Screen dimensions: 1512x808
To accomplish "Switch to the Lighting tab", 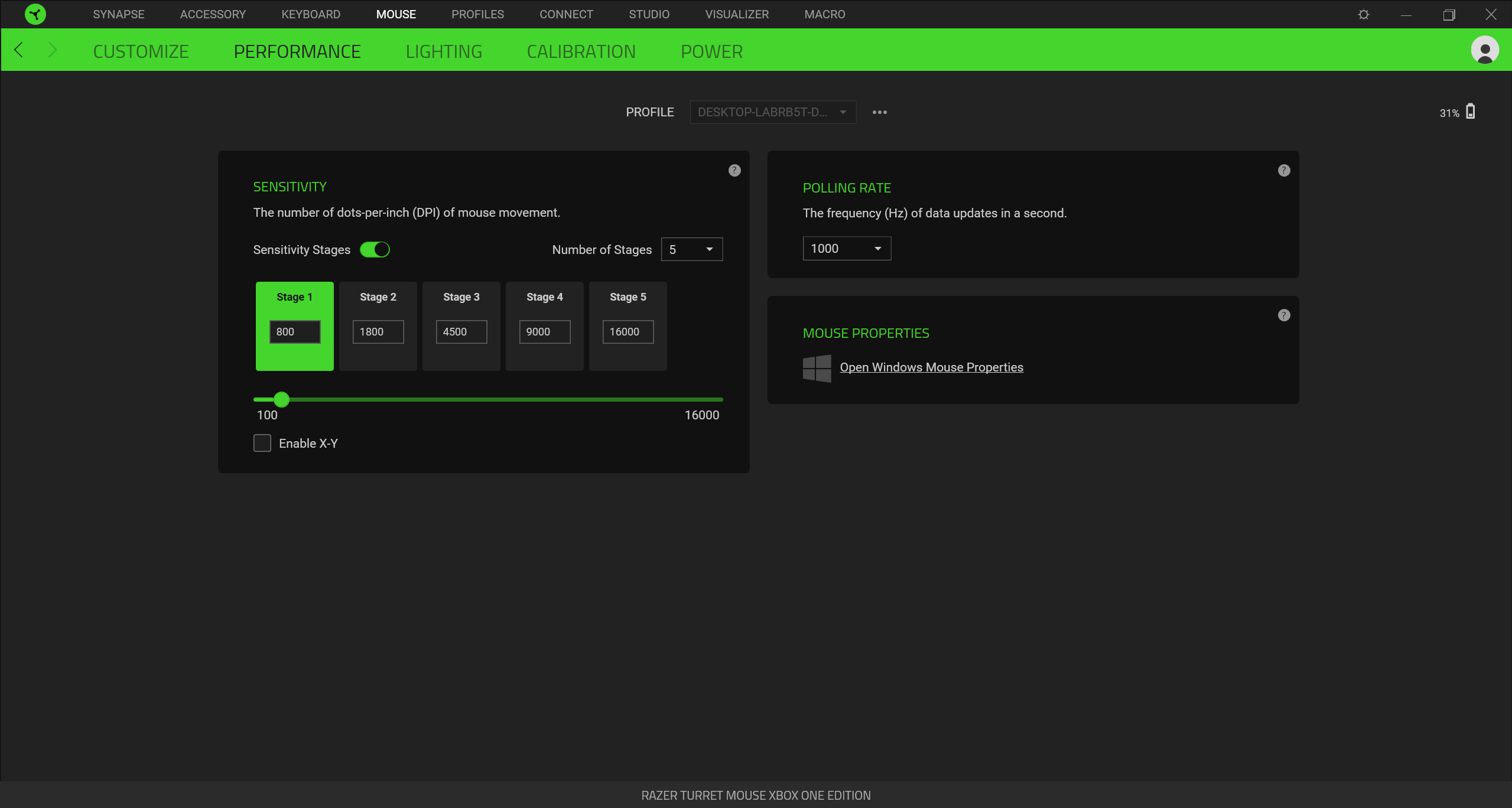I will pos(444,51).
